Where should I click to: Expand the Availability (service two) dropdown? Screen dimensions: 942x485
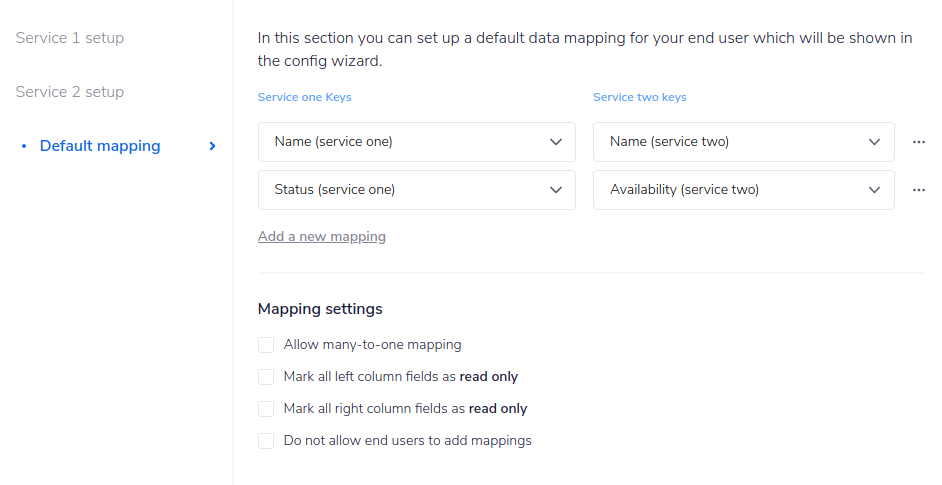point(742,190)
